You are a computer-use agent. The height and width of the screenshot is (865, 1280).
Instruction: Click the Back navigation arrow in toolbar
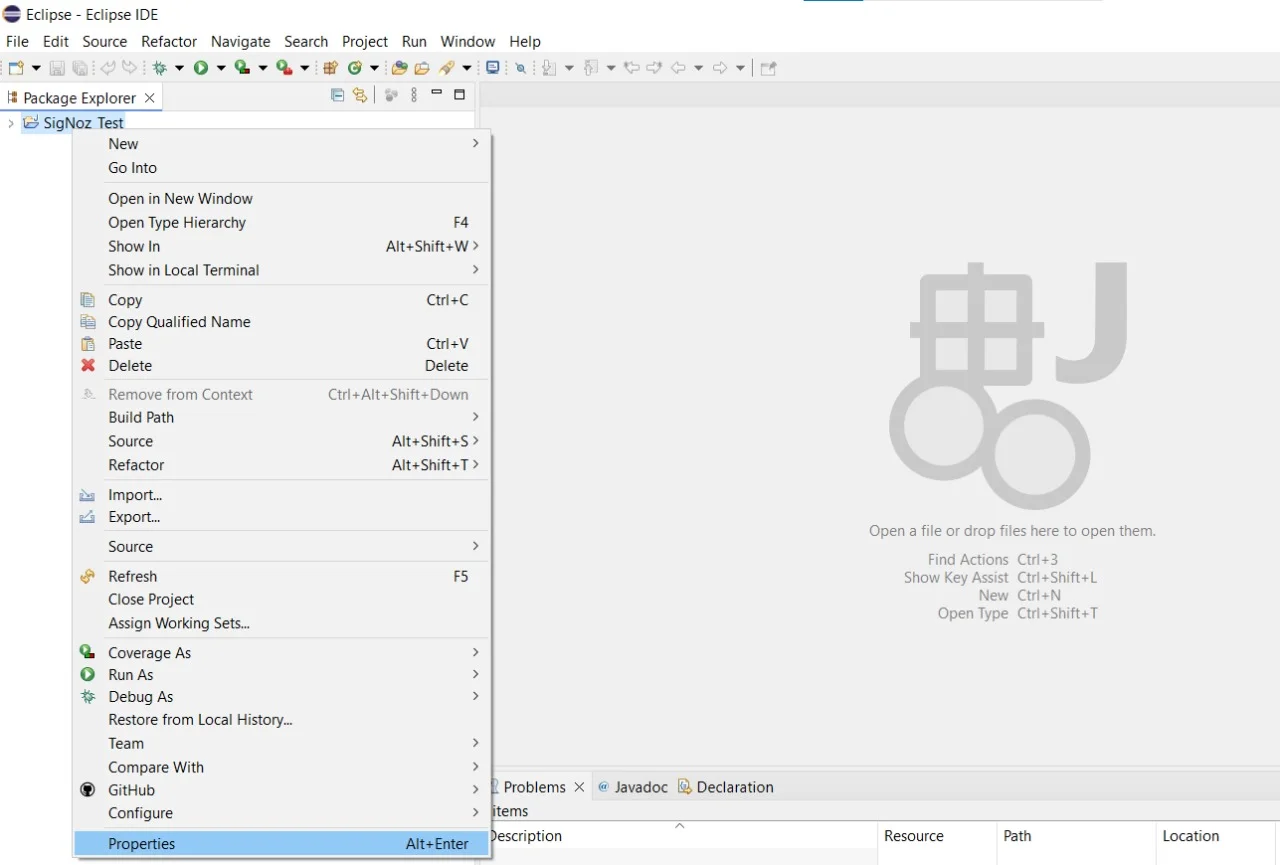point(678,68)
